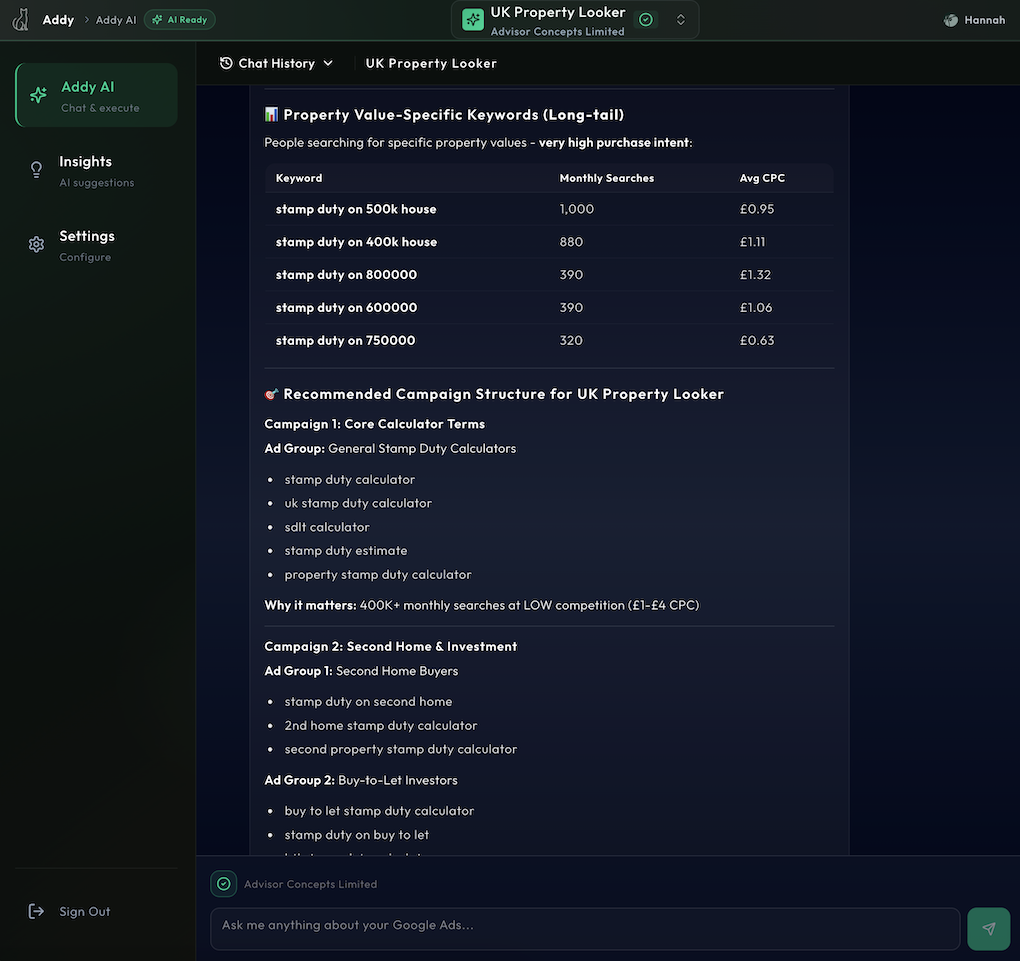The image size is (1020, 961).
Task: Expand the Chat History dropdown
Action: point(276,63)
